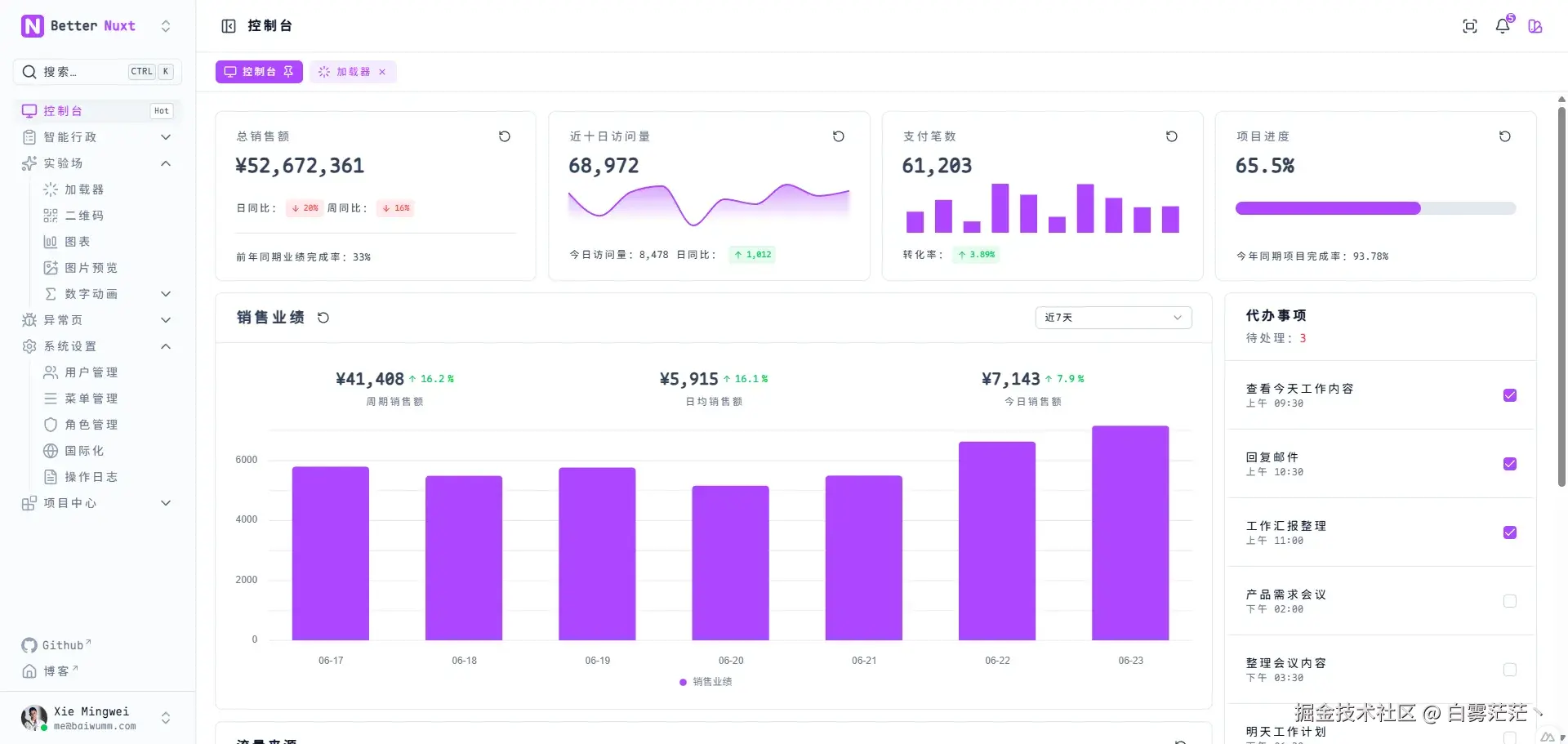Open the theme settings icon in the top-right corner

point(1535,26)
